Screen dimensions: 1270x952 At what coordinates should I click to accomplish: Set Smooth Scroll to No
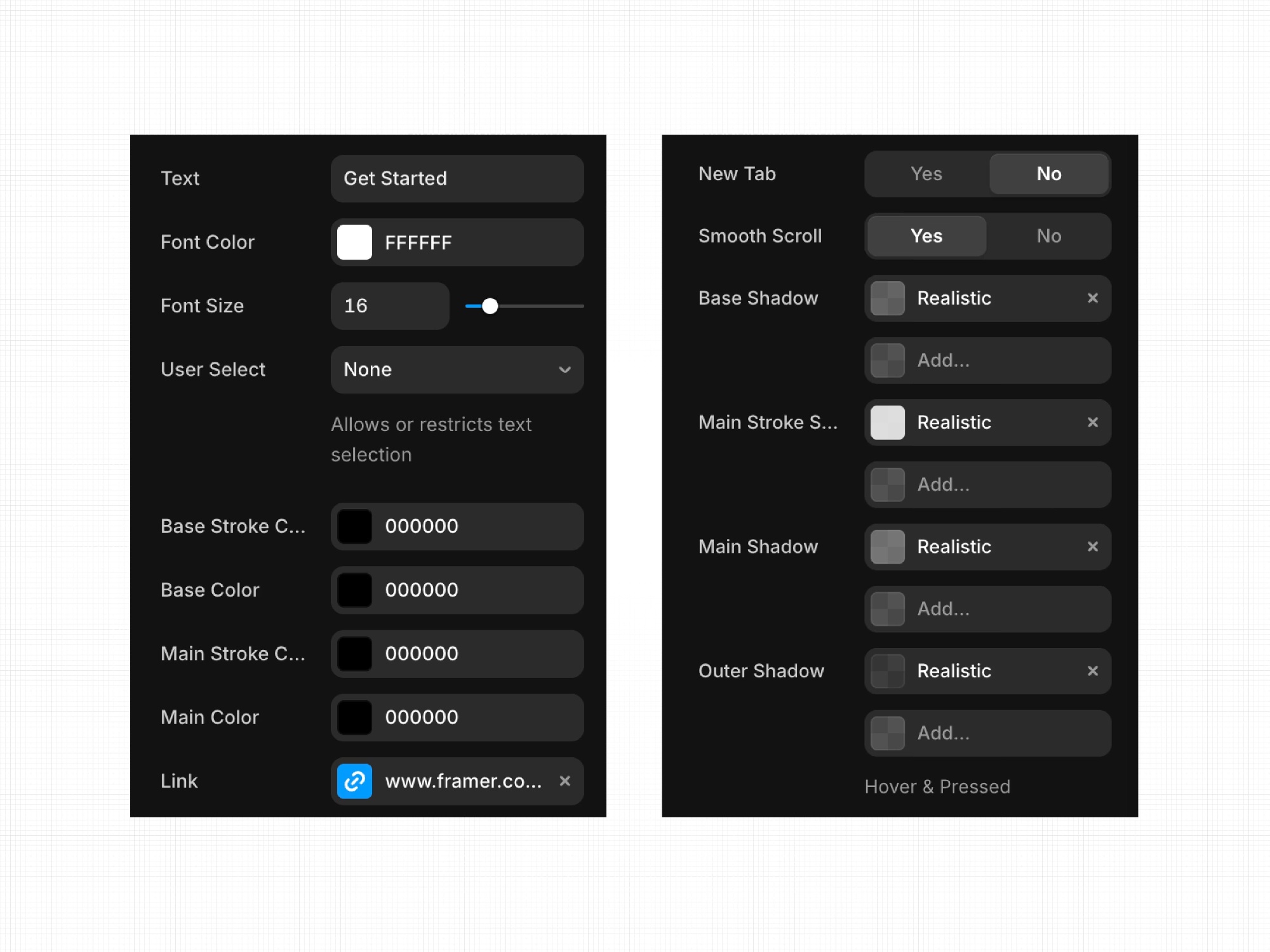point(1048,236)
